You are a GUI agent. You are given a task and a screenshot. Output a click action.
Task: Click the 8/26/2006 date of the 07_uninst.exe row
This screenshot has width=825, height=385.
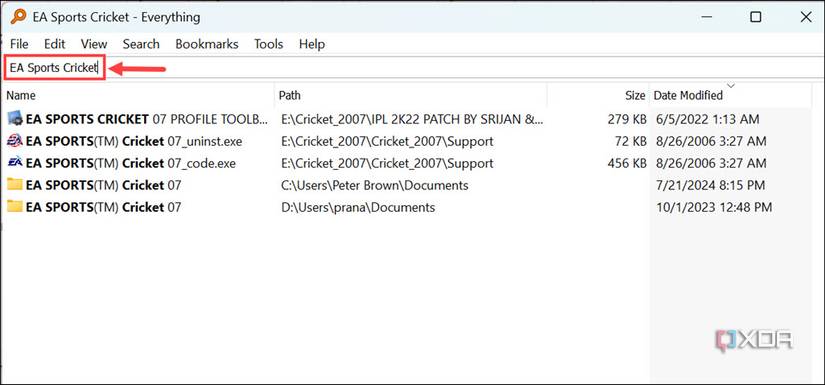711,141
